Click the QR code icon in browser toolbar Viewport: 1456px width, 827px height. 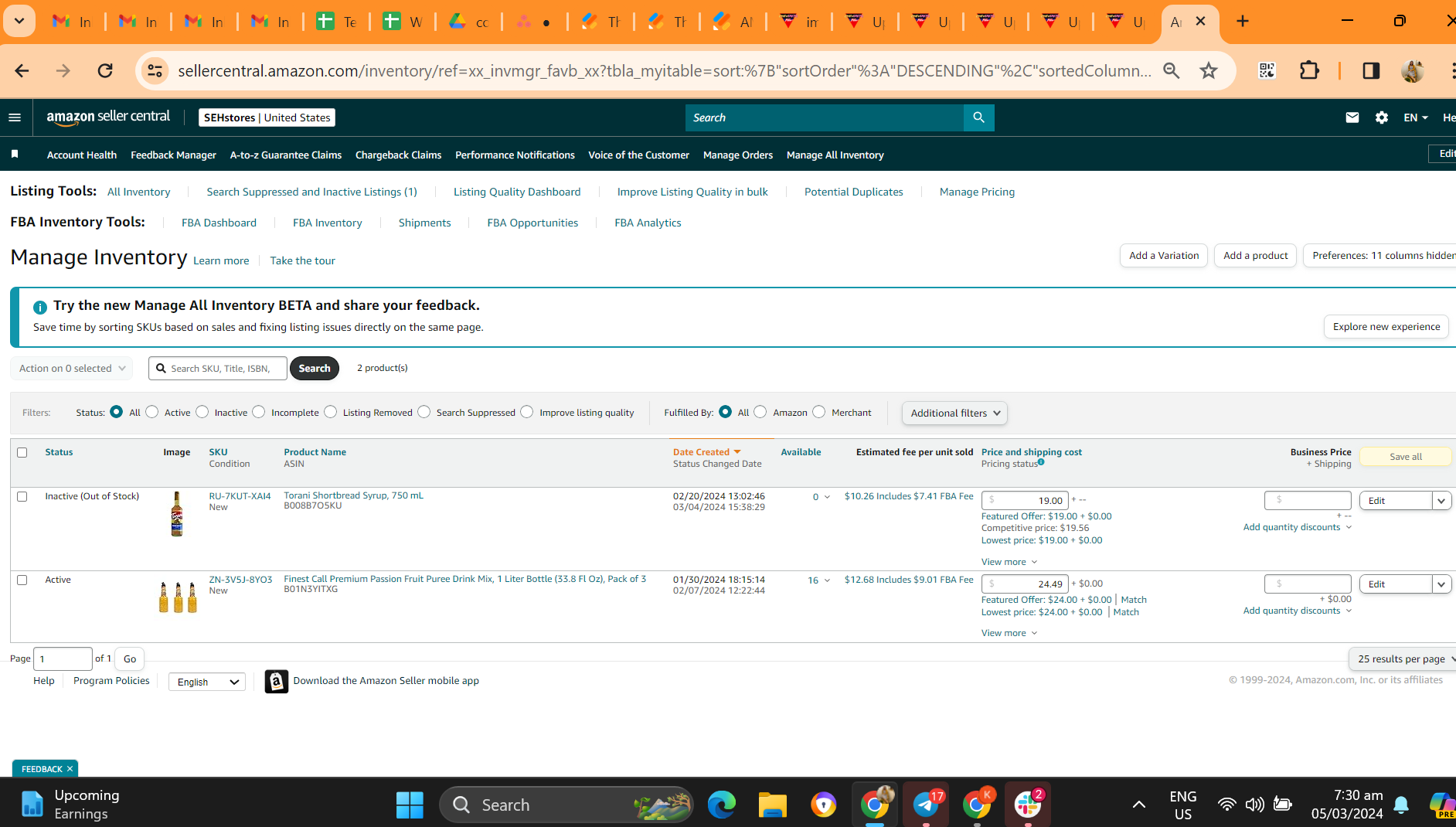coord(1267,71)
